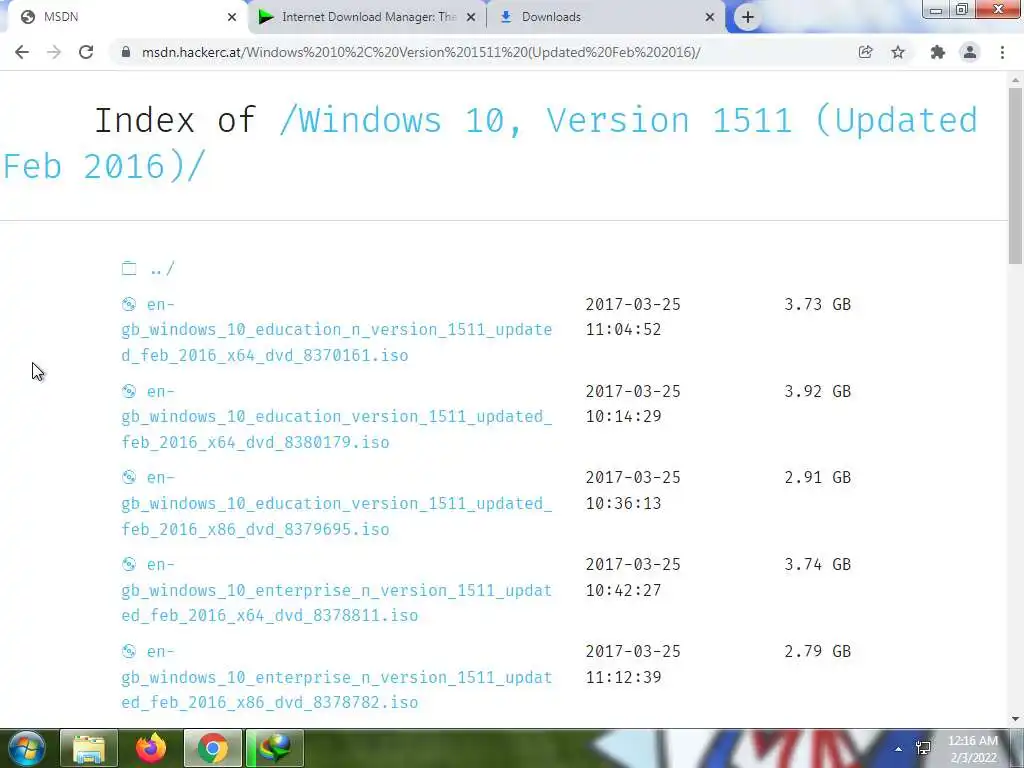Reload the current page
This screenshot has height=768, width=1024.
pos(86,52)
